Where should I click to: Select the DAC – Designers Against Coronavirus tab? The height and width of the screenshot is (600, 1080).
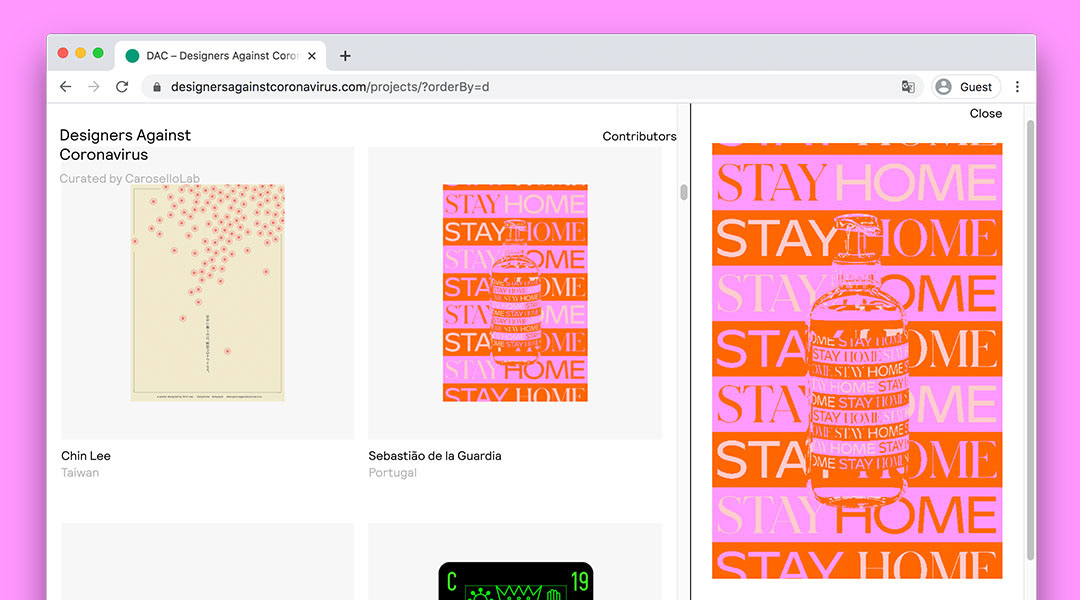[220, 56]
